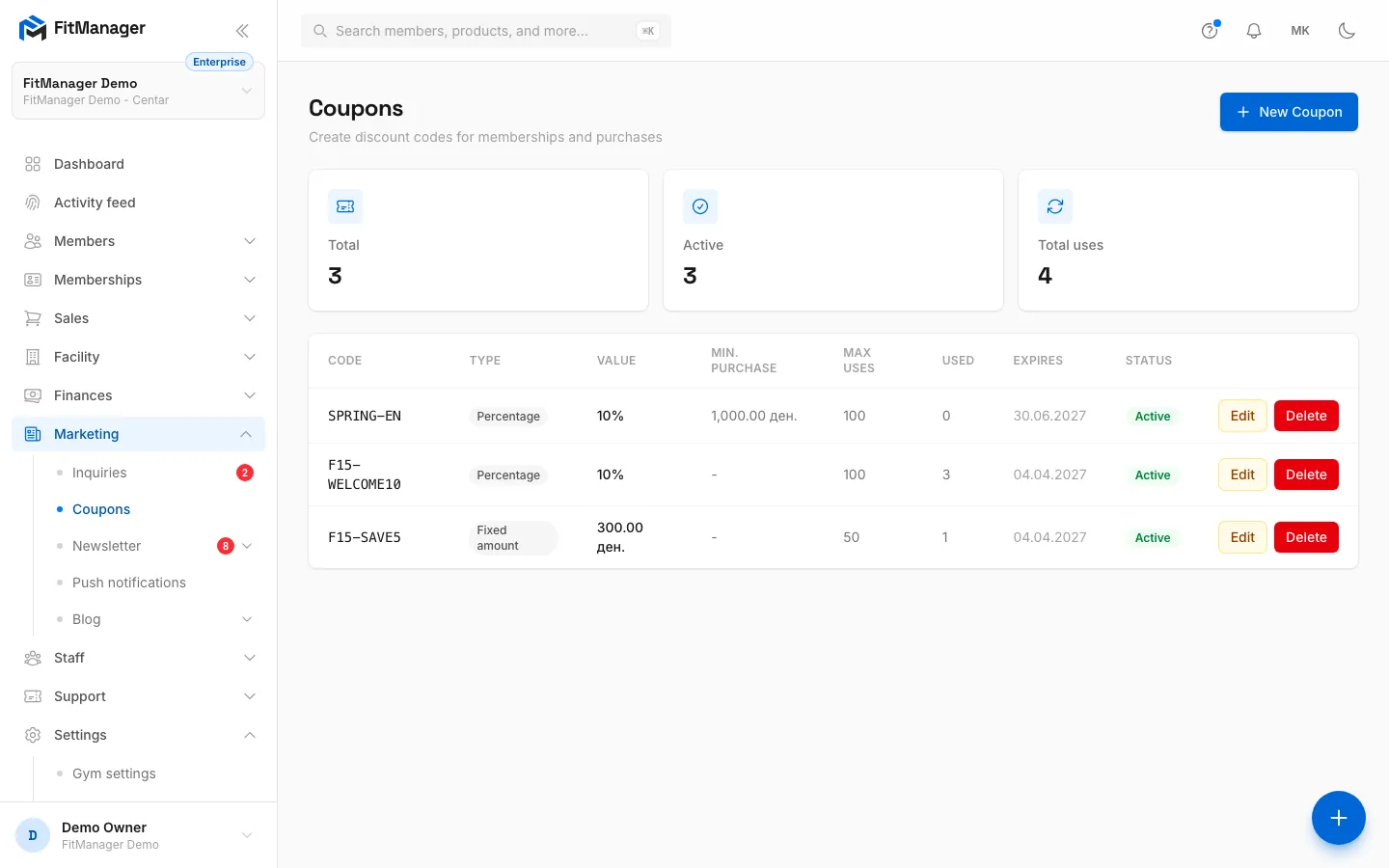
Task: Click the Total uses refresh icon
Action: click(1055, 206)
